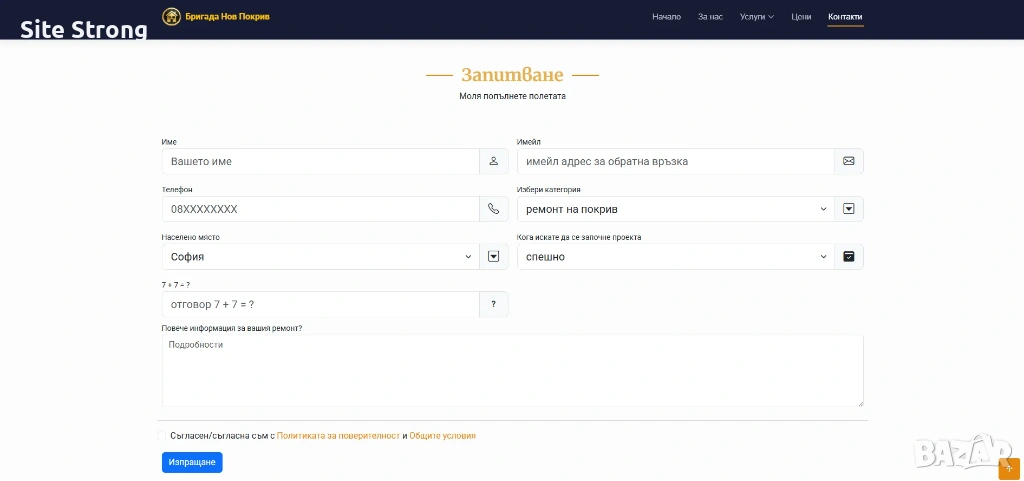1024x481 pixels.
Task: Click the location list icon beside София
Action: pos(493,257)
